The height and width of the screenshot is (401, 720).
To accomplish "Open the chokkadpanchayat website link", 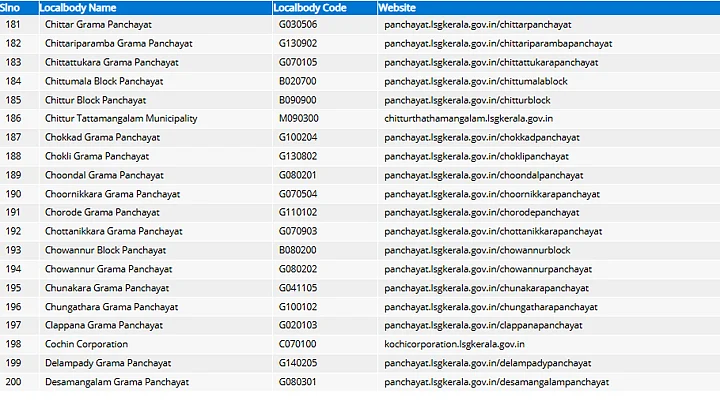I will (482, 137).
